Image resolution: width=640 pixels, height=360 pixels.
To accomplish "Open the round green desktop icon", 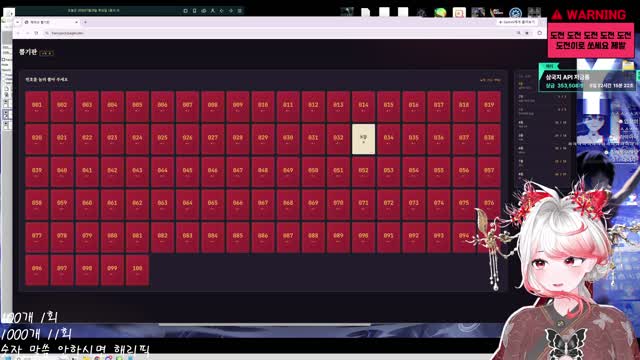I will 440,13.
